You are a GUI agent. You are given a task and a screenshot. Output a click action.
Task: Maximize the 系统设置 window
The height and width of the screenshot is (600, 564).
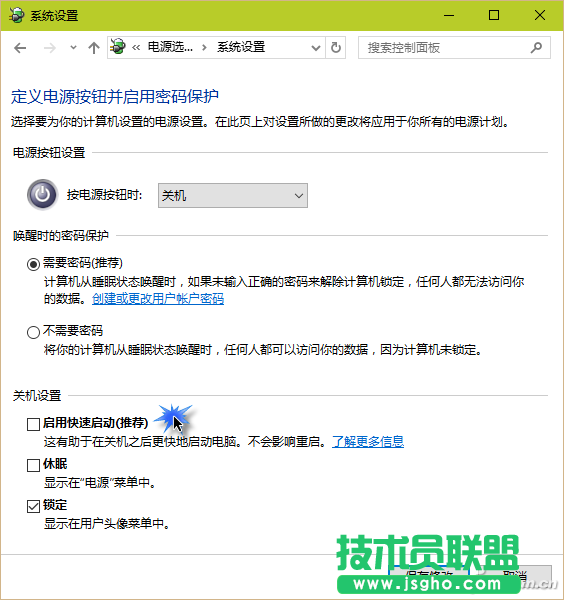pyautogui.click(x=494, y=15)
